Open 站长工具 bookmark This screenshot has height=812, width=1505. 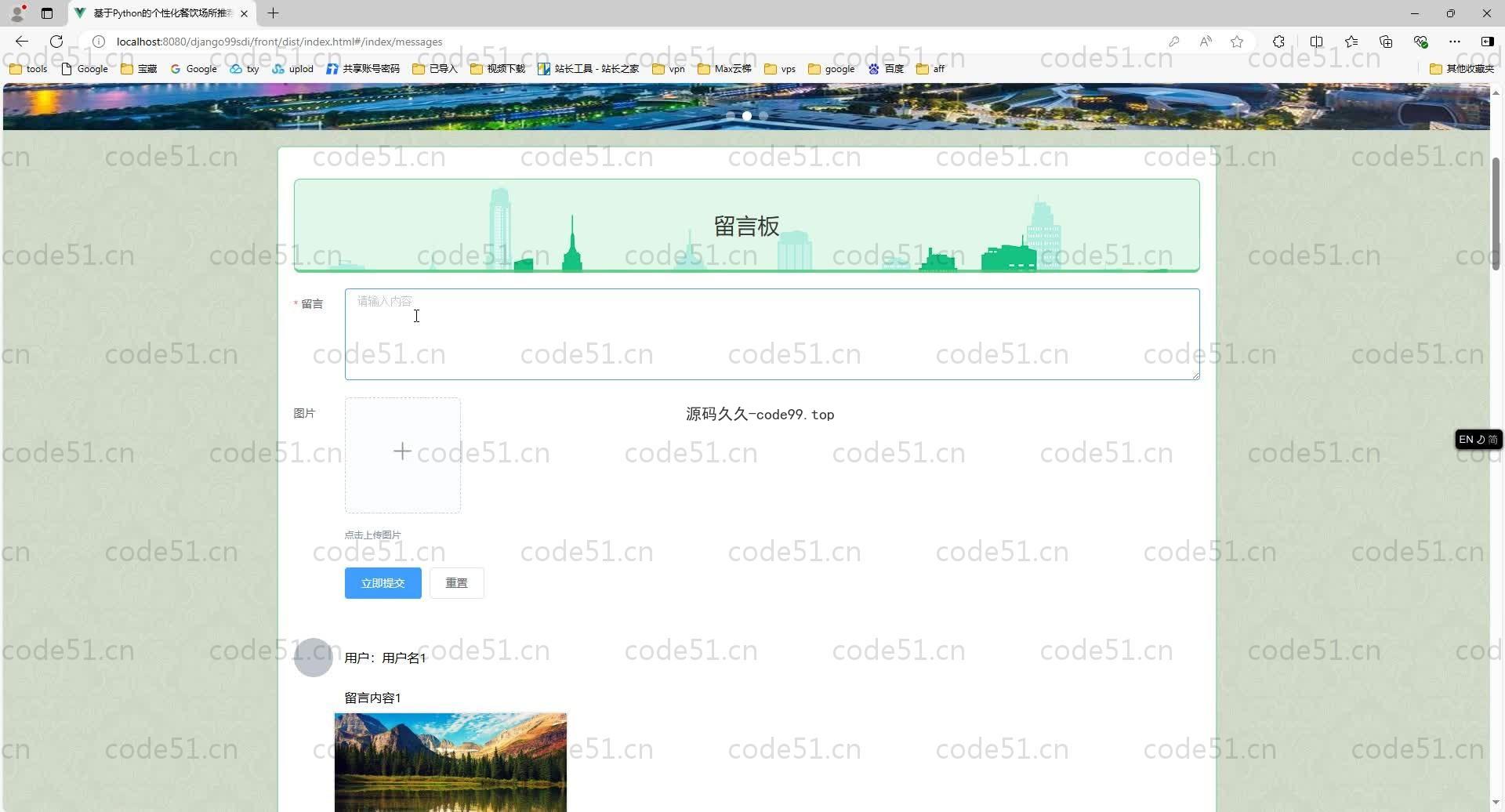coord(589,69)
